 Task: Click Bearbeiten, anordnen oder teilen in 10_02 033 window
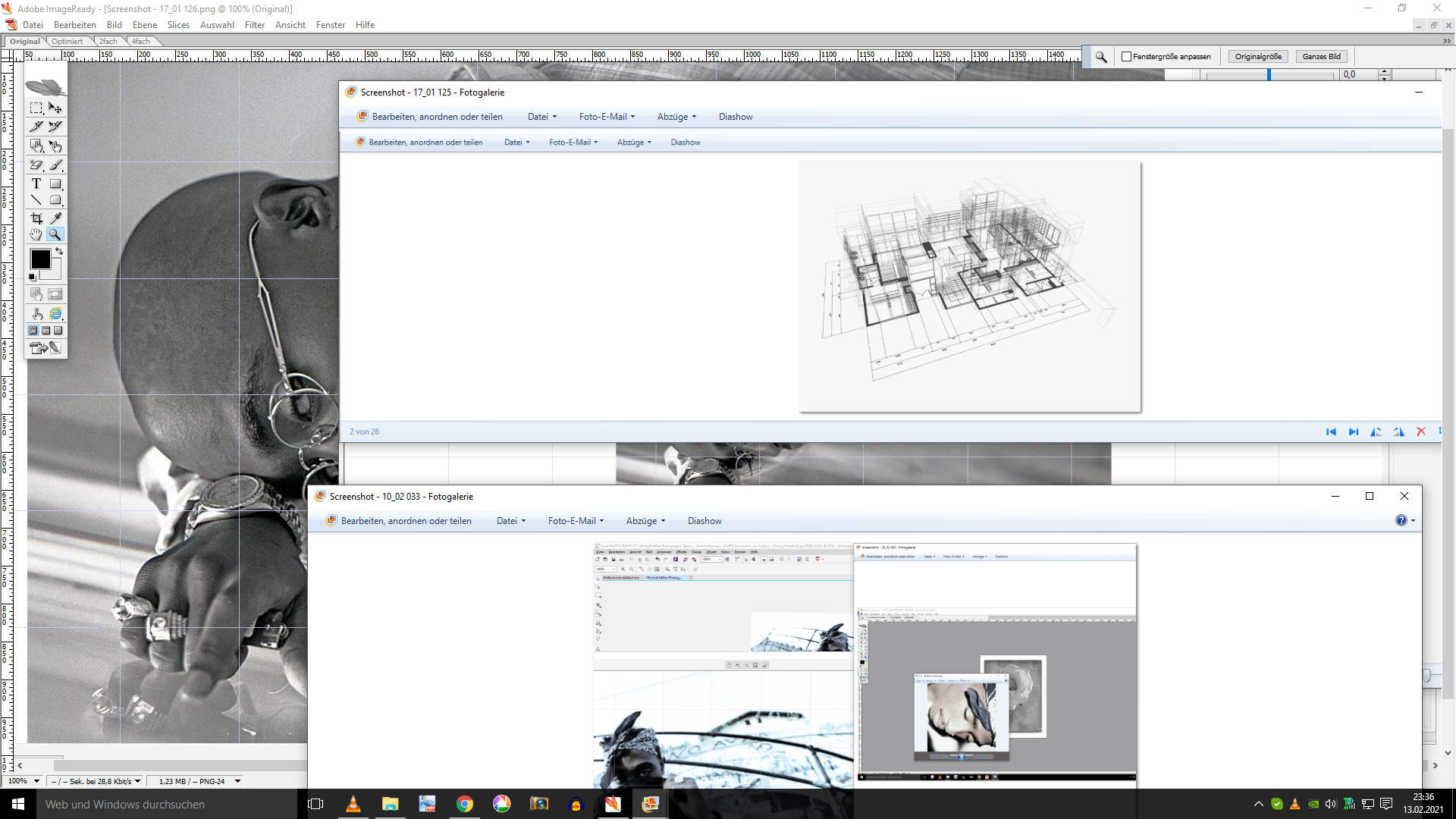(x=399, y=521)
